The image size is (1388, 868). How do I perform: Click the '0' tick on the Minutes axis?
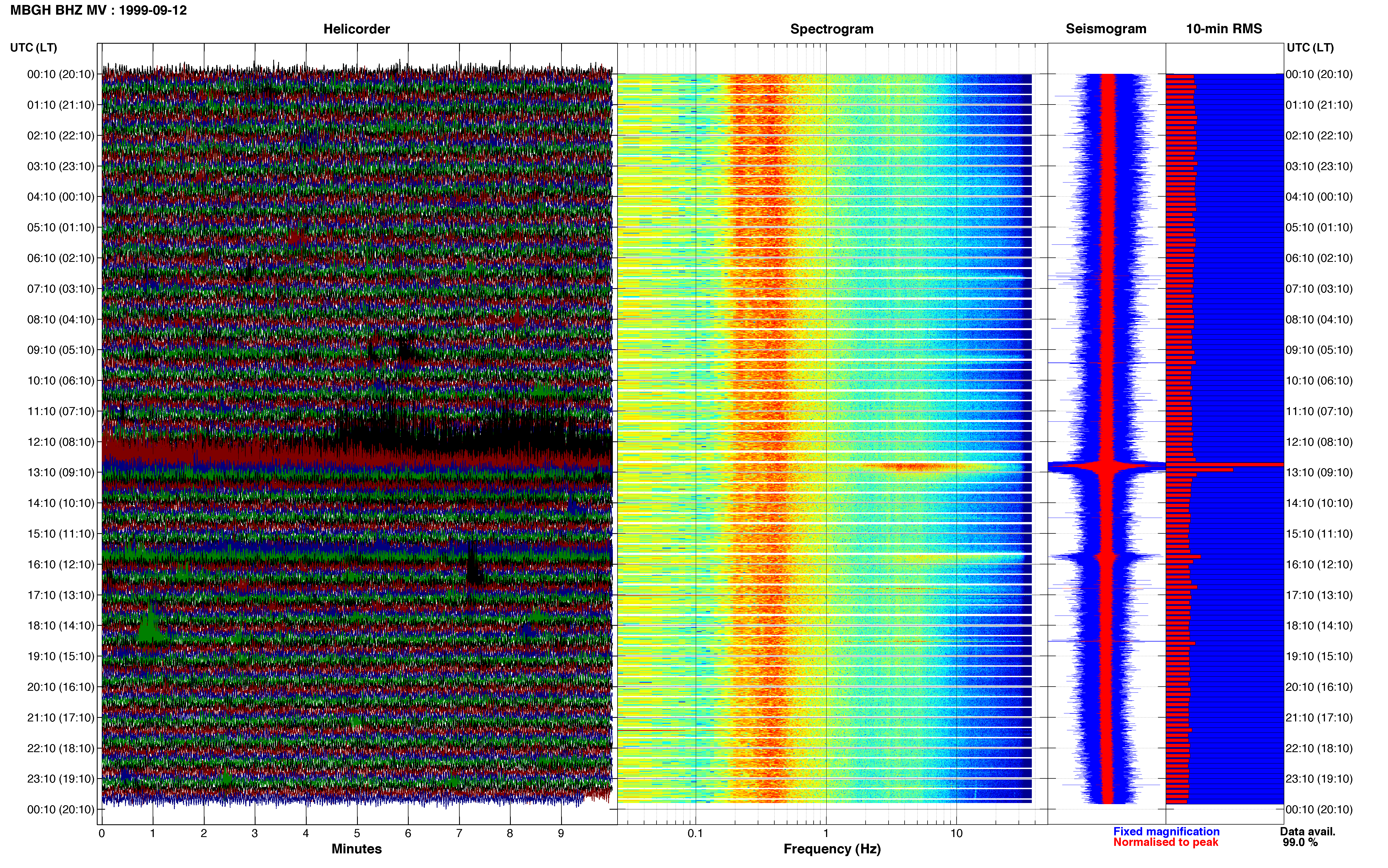tap(101, 833)
